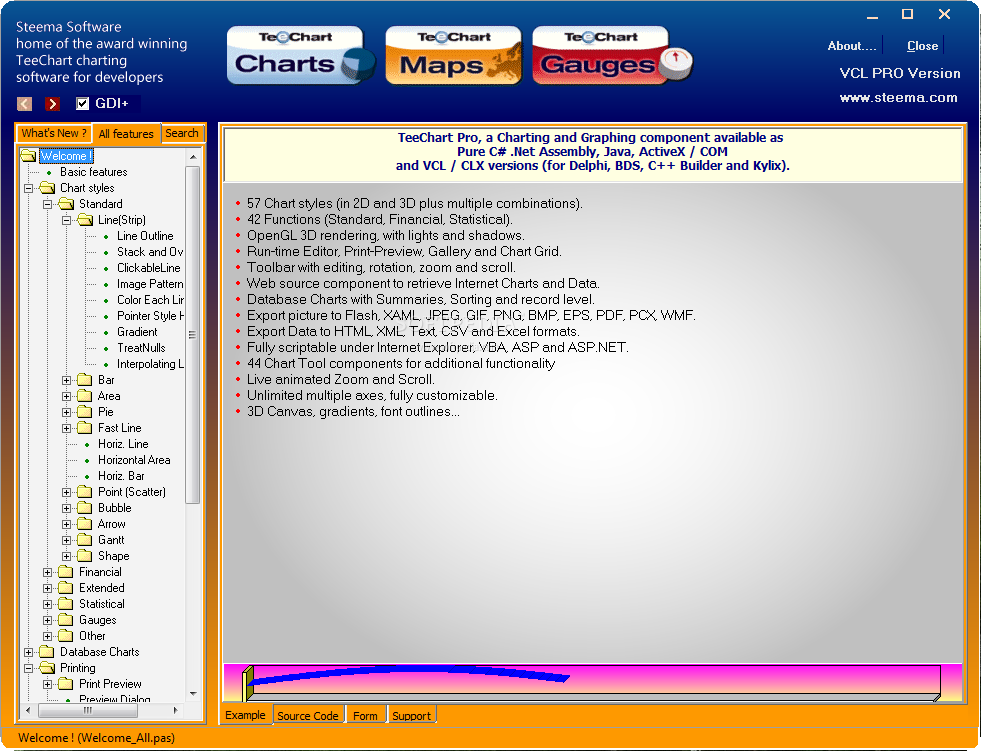Viewport: 981px width, 751px height.
Task: Click tree horizontal scrollbar right arrow
Action: tap(176, 710)
